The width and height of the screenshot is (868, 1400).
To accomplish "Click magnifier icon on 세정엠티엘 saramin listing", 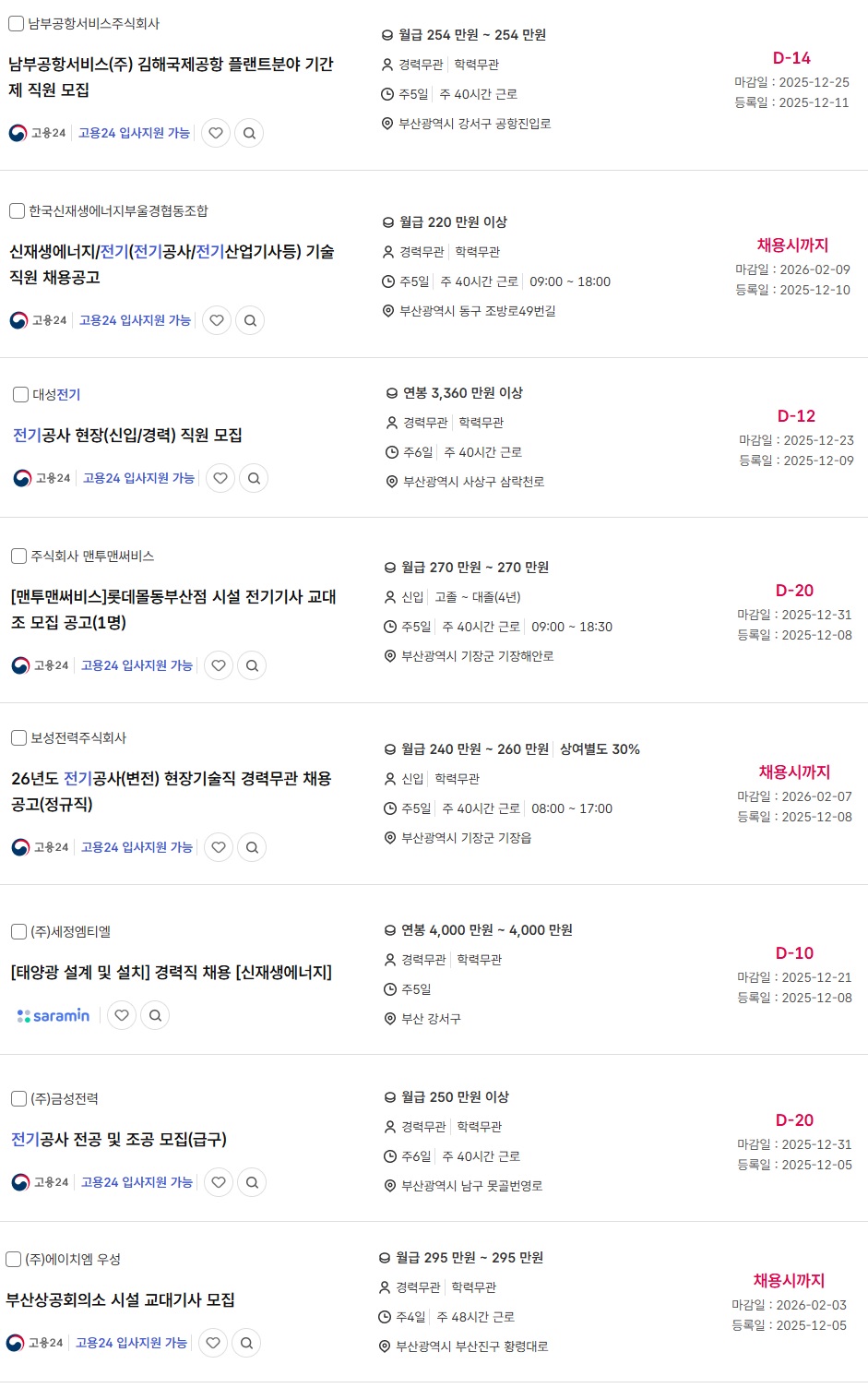I will tap(155, 1015).
